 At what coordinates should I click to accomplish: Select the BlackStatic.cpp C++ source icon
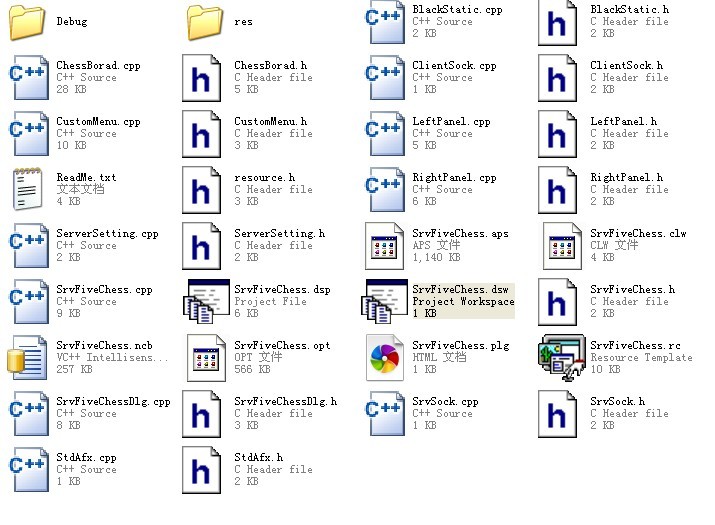(x=385, y=22)
